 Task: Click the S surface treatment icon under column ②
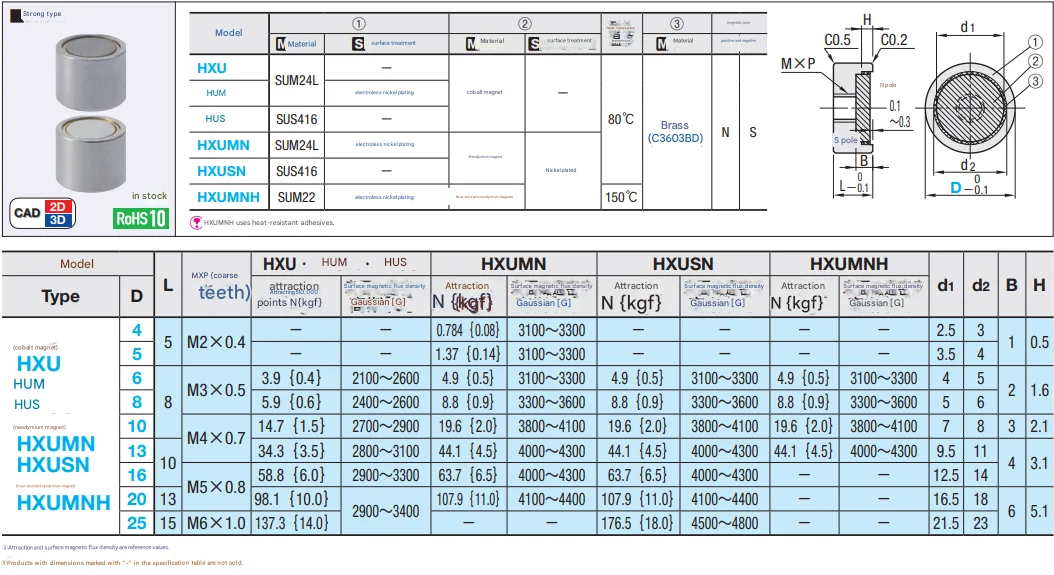pos(534,43)
